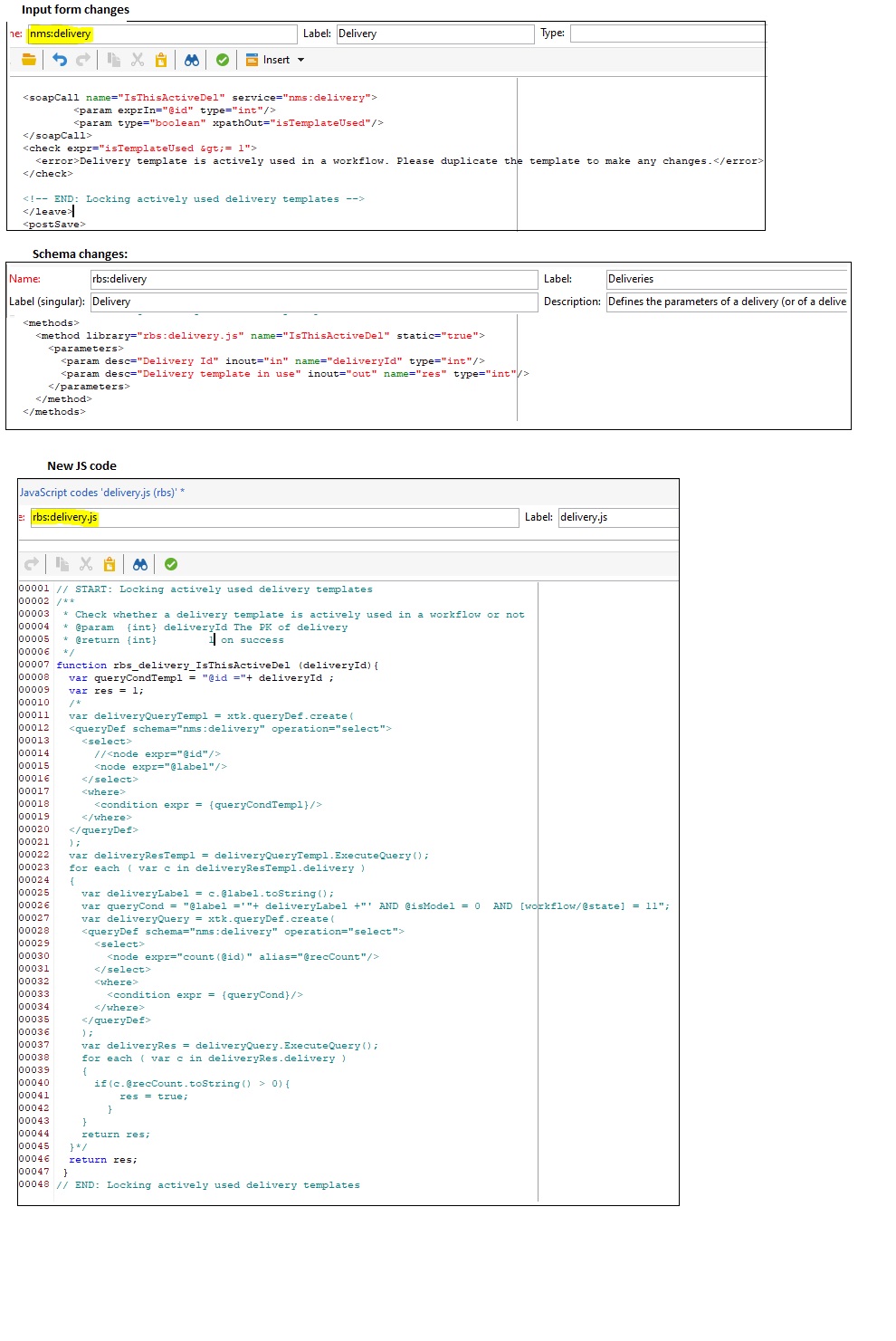
Task: Cut selection using the Scissors icon
Action: coord(136,60)
